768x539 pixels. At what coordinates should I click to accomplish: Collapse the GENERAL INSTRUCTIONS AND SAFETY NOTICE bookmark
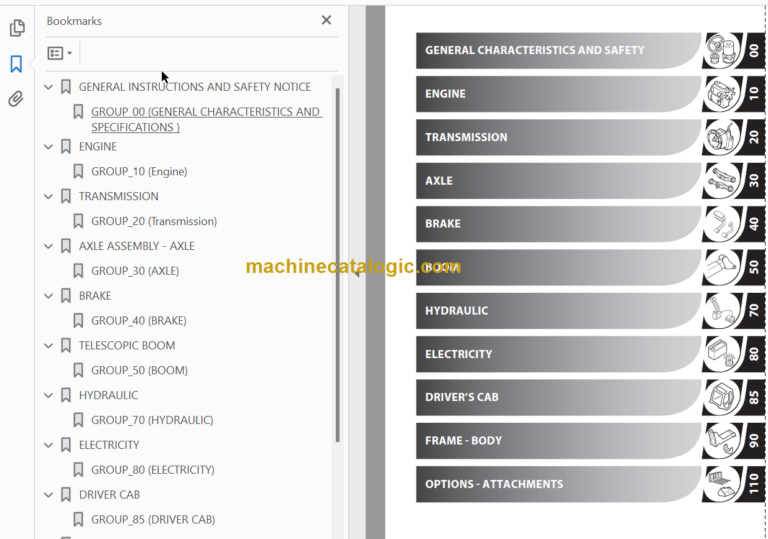[48, 87]
